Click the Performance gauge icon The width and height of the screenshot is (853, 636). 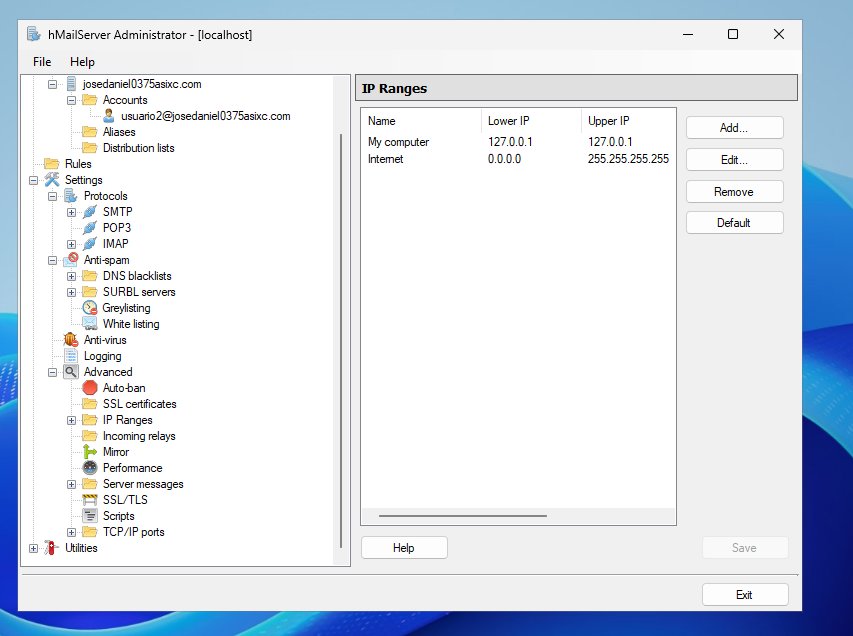90,468
